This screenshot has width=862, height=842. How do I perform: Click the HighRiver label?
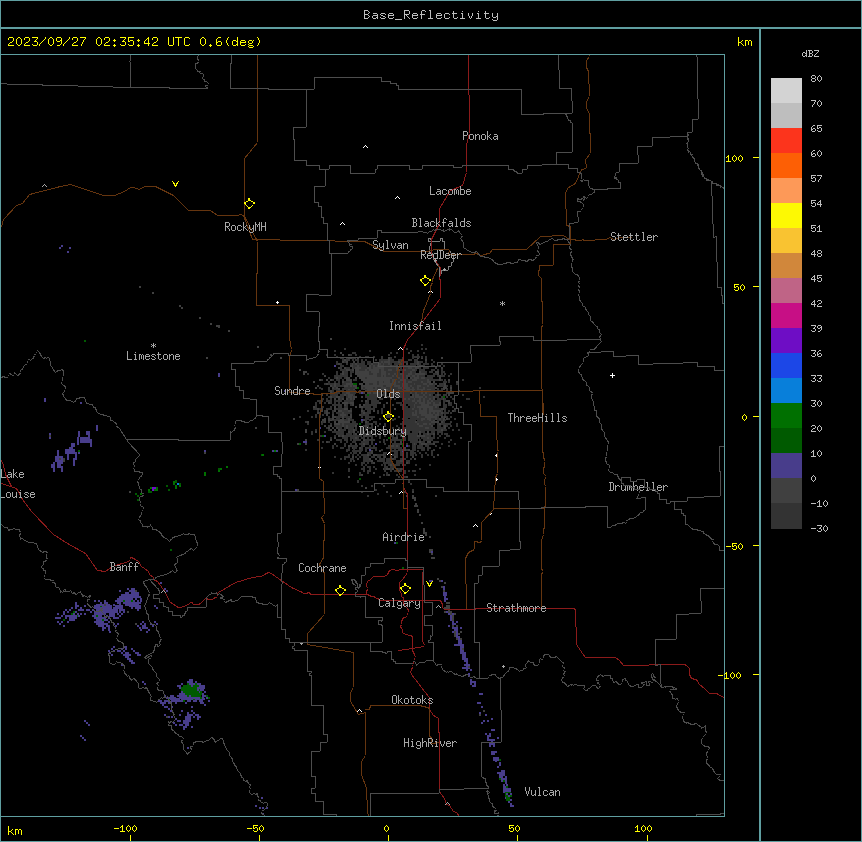click(x=430, y=743)
